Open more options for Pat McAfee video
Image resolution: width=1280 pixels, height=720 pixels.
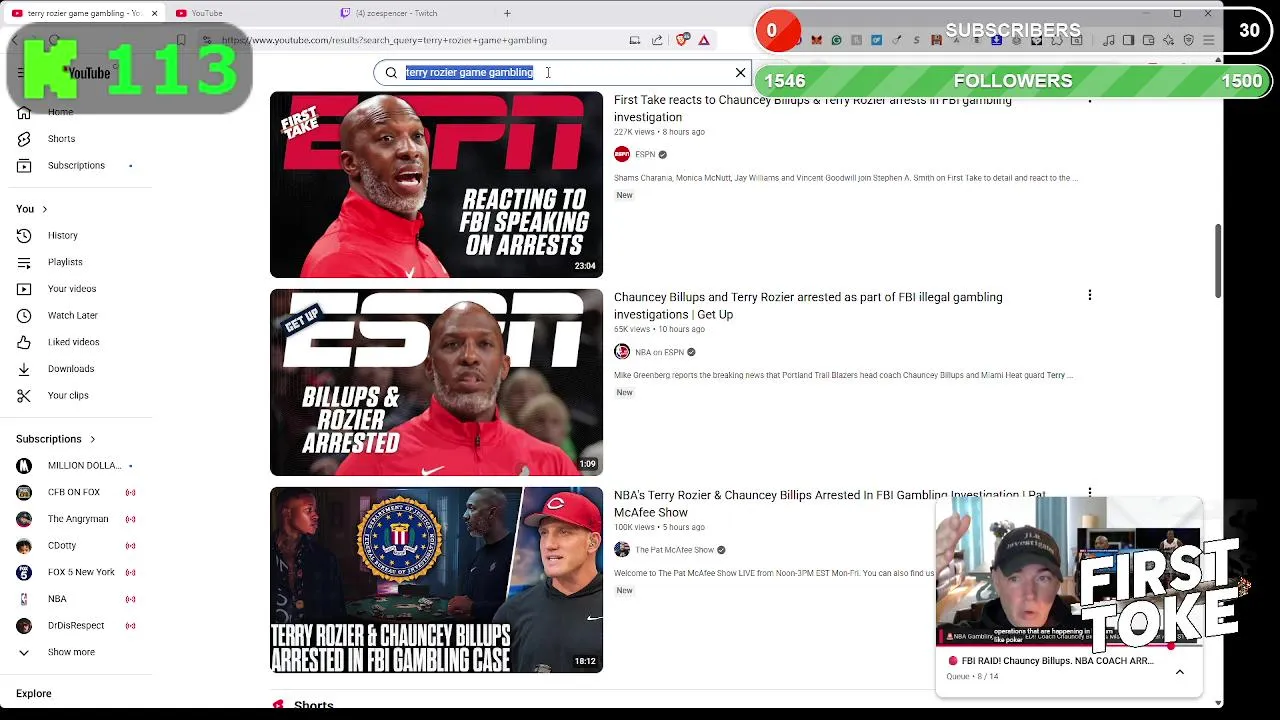pyautogui.click(x=1089, y=493)
